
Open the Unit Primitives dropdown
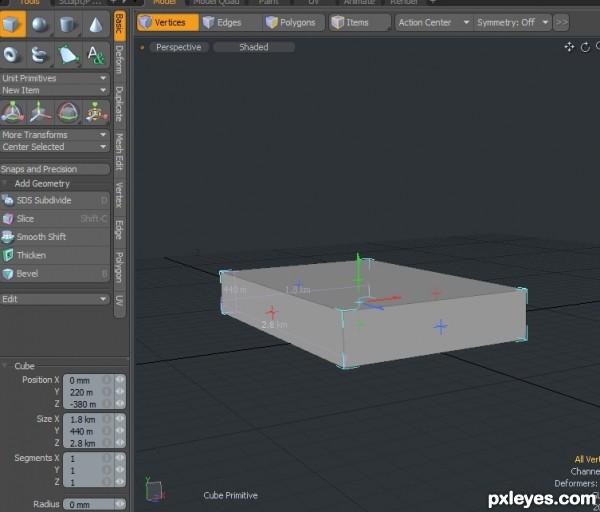tap(55, 78)
